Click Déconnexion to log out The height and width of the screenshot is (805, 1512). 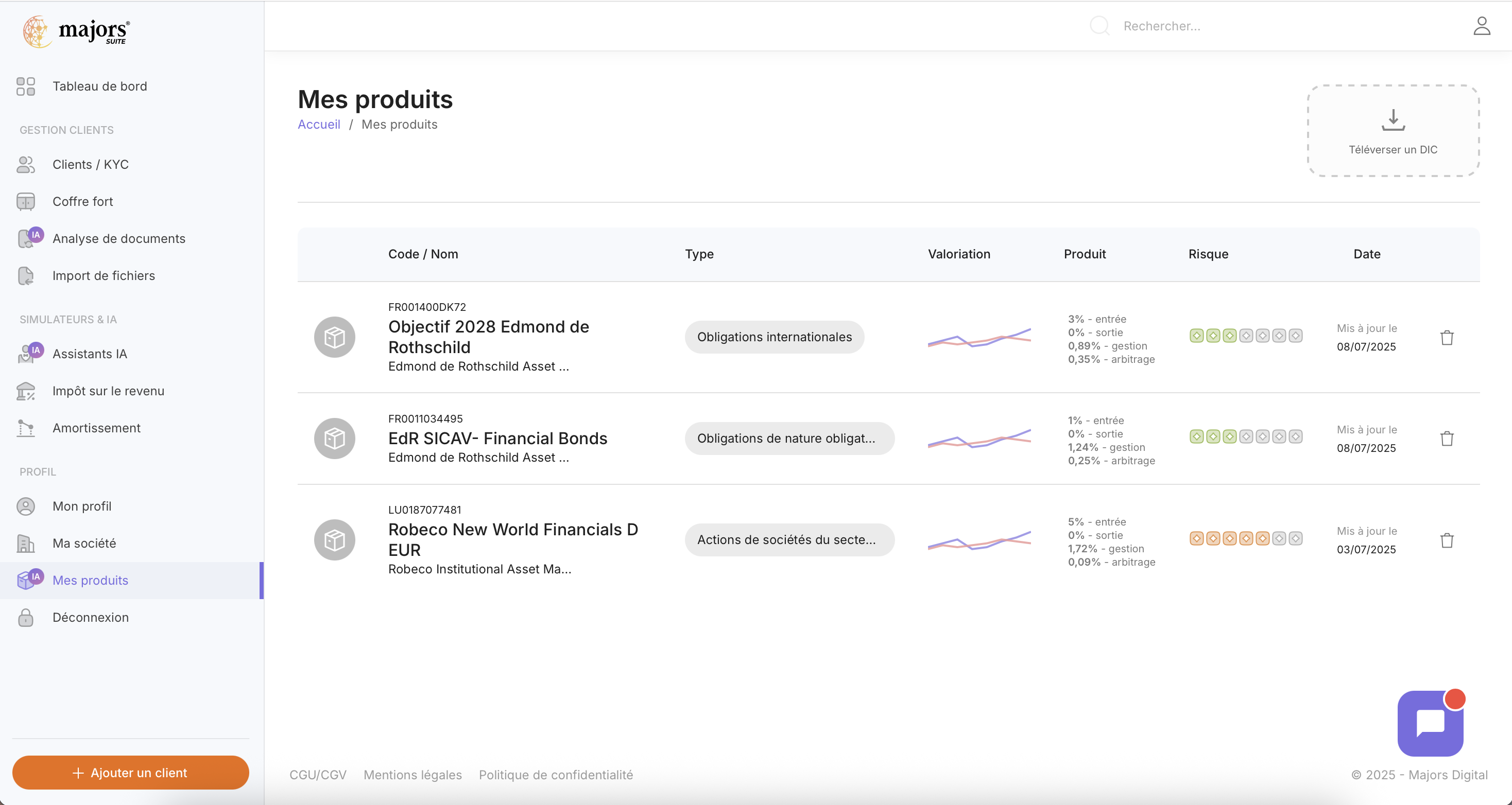pos(91,617)
